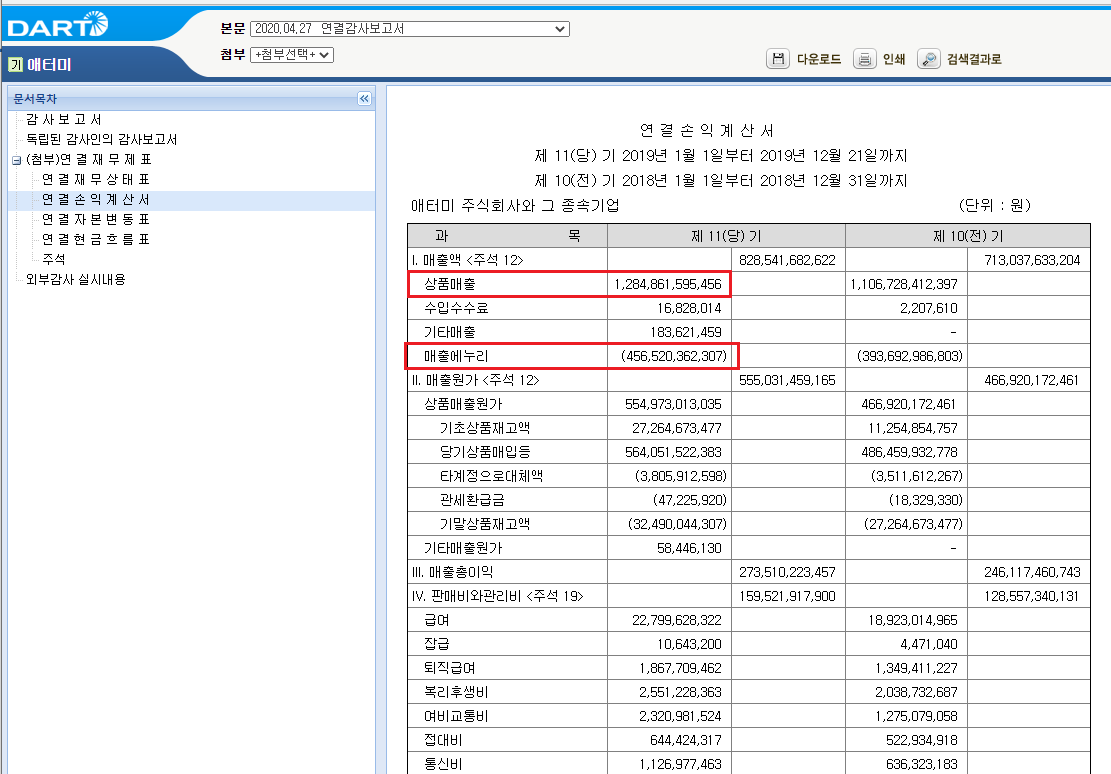Click the 접대비 row label
The height and width of the screenshot is (774, 1111).
coord(443,740)
